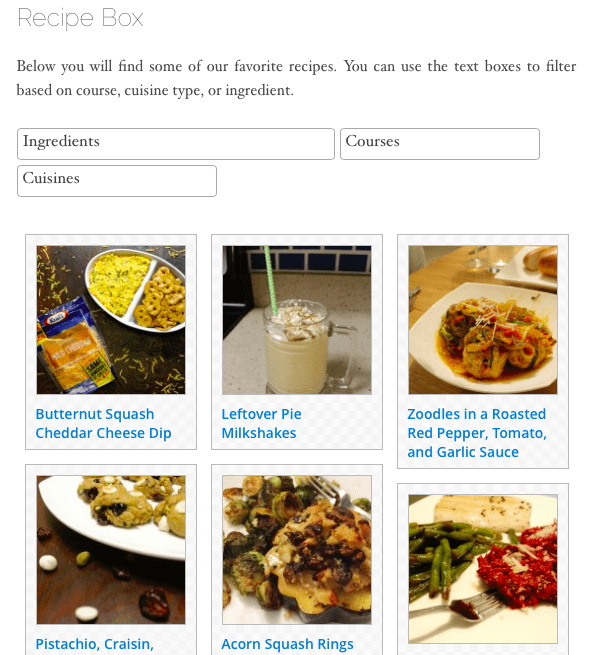The width and height of the screenshot is (609, 655).
Task: Select the Cuisines filter box
Action: point(117,181)
